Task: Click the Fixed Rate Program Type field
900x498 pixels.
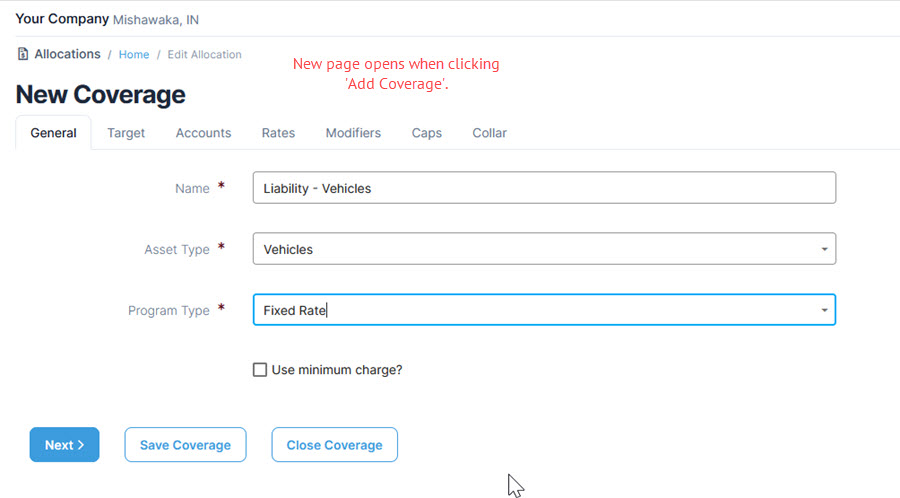Action: [x=544, y=310]
